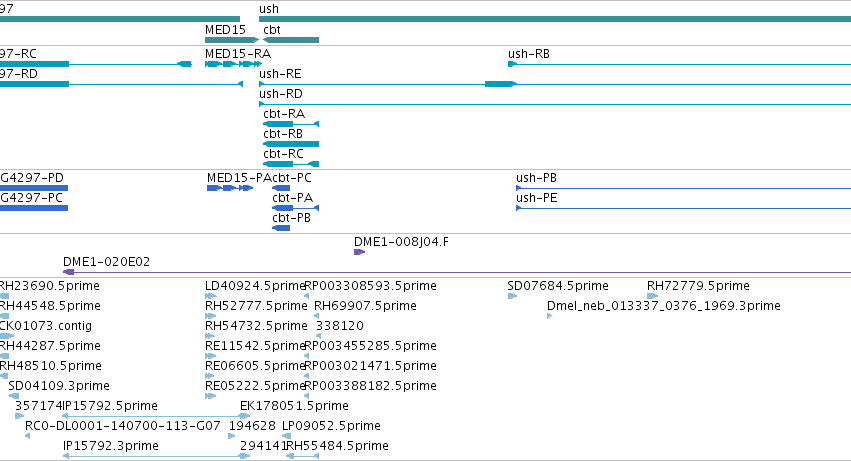Select RC0-DL0001-140700-113-G07 label

coord(123,426)
